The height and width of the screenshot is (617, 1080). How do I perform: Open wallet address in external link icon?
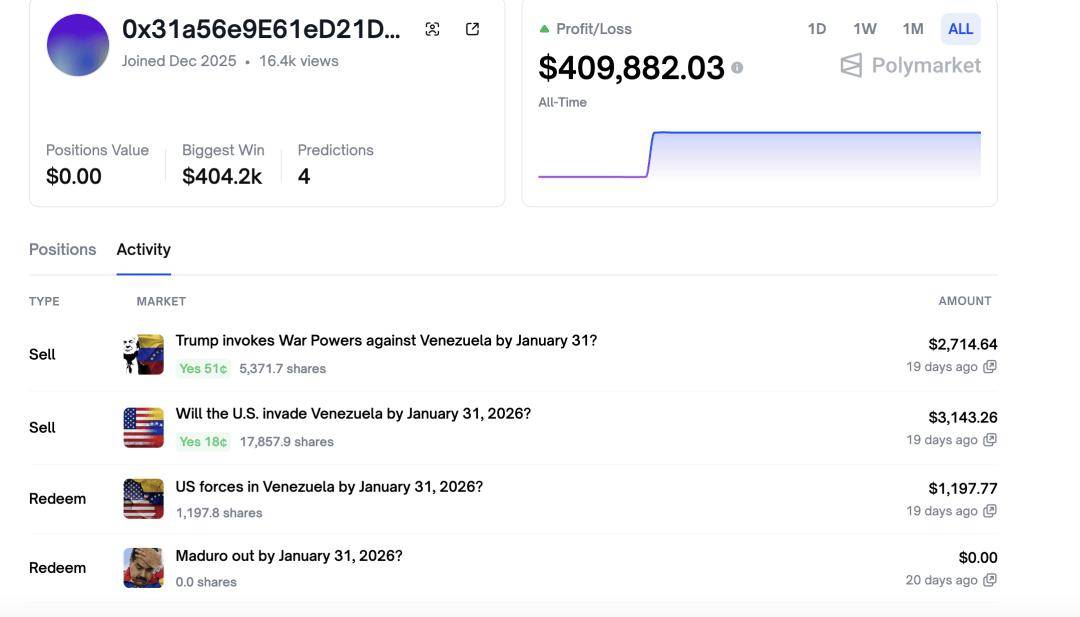[473, 29]
